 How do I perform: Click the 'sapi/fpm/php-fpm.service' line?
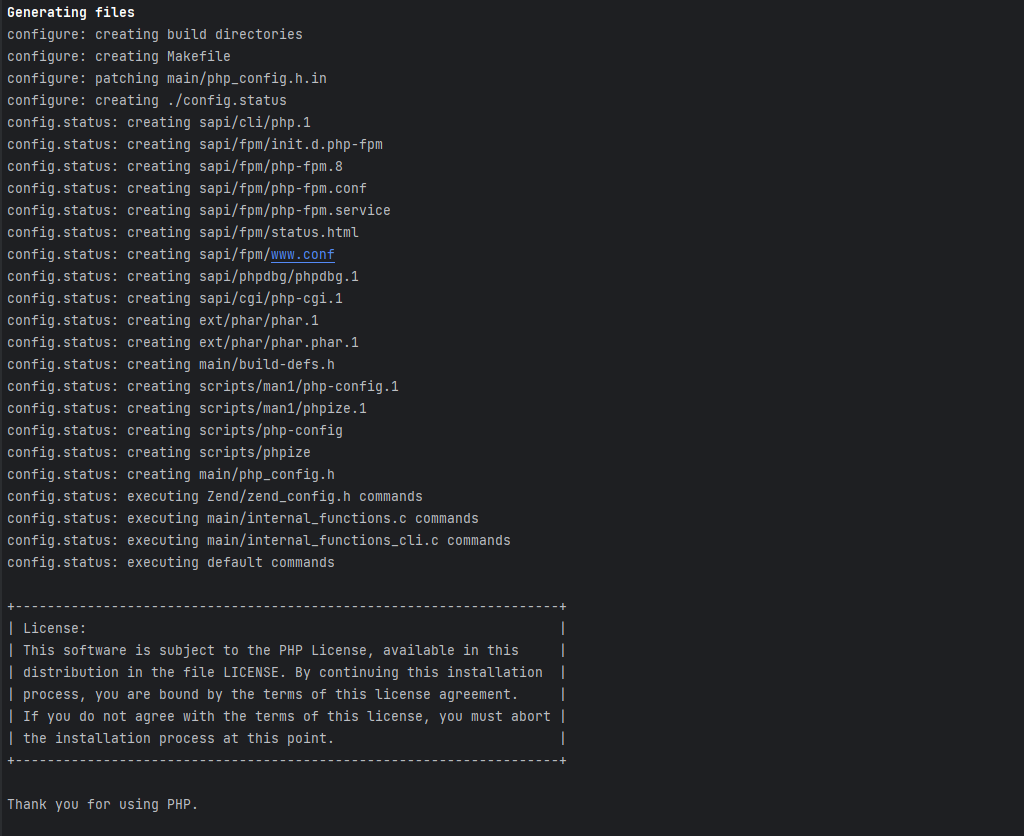point(199,211)
